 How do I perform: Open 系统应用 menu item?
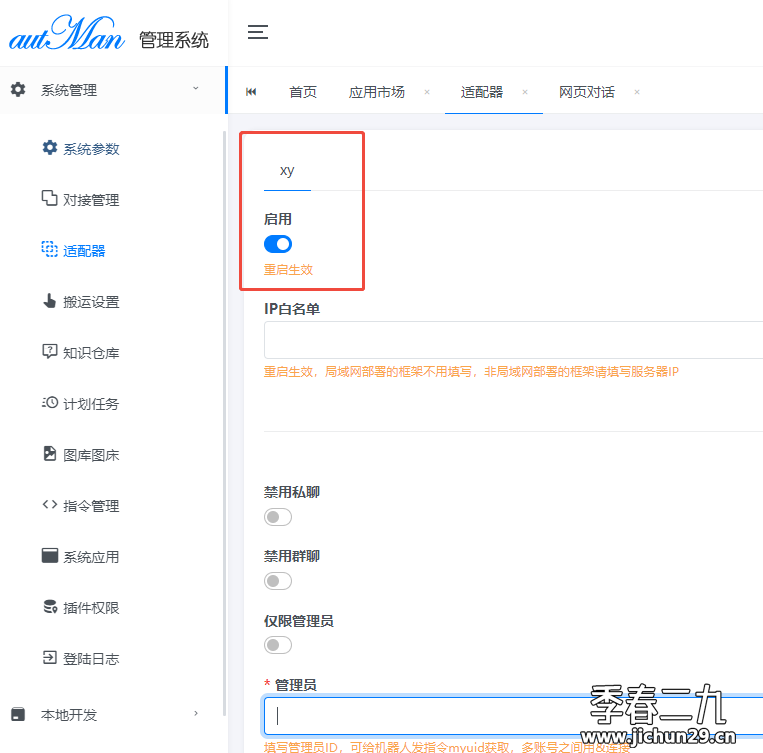(x=91, y=557)
